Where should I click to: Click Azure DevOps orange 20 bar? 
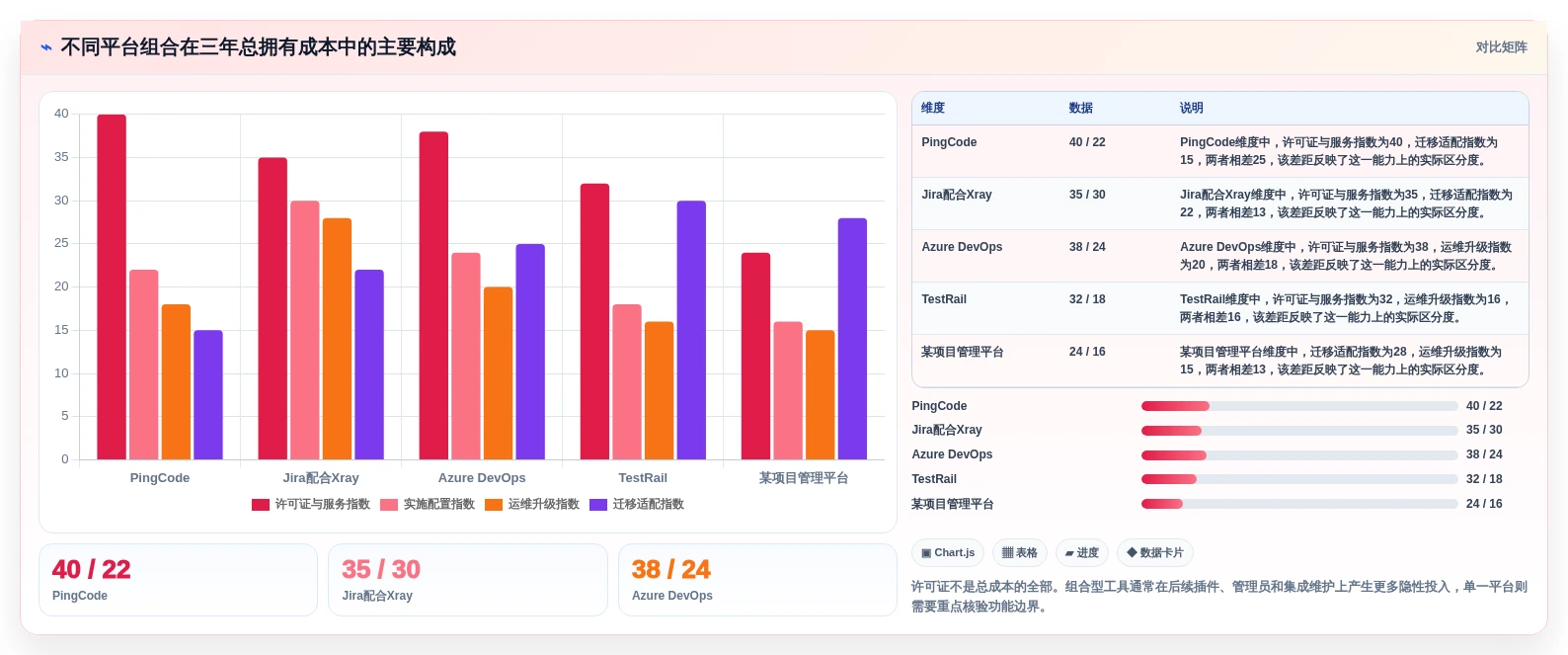tap(498, 373)
